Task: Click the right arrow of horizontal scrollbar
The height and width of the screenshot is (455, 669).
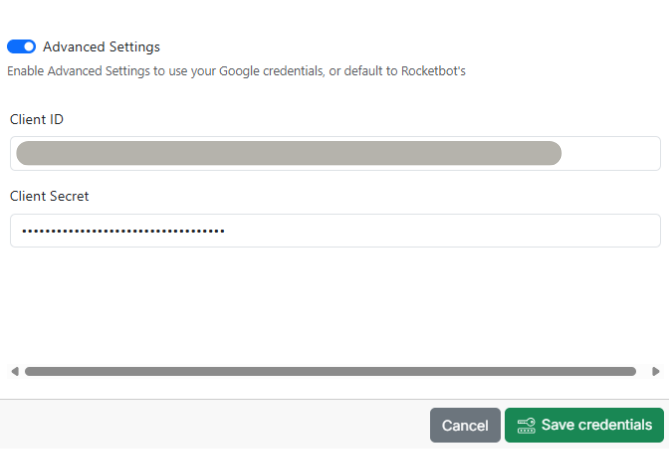Action: (656, 371)
